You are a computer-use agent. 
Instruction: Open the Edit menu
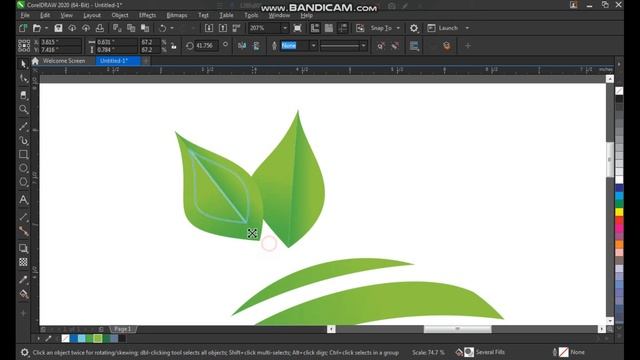pos(45,15)
